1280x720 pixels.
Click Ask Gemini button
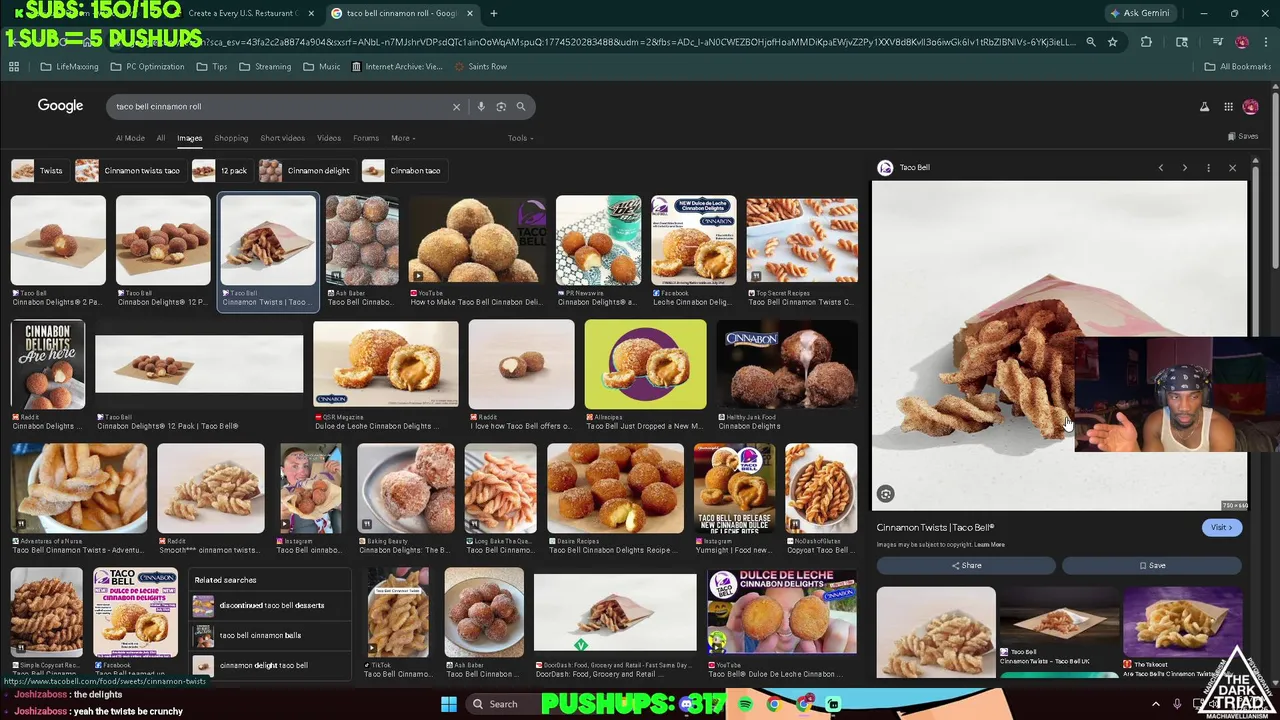coord(1139,13)
